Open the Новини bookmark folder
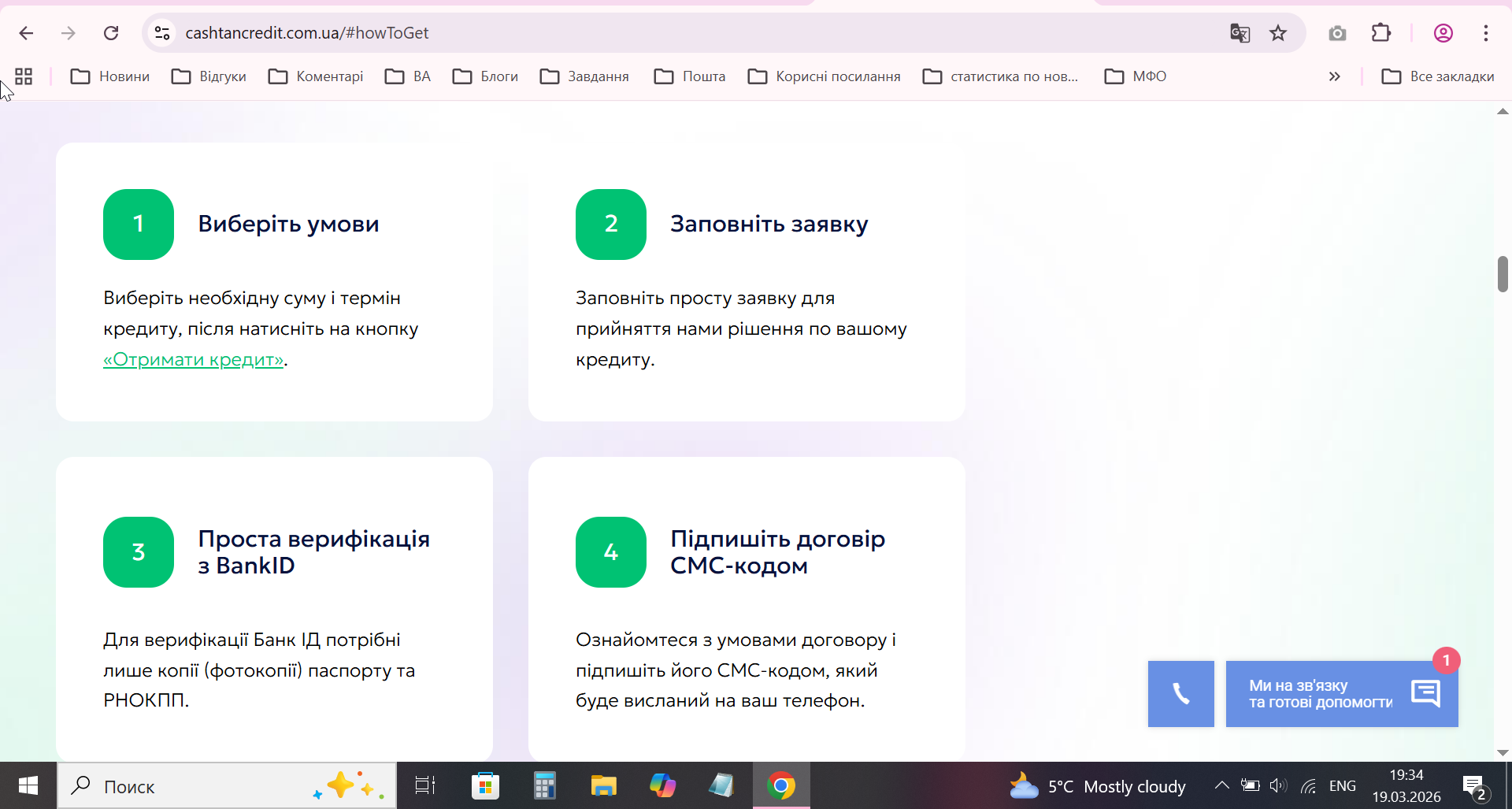The width and height of the screenshot is (1512, 809). coord(110,76)
